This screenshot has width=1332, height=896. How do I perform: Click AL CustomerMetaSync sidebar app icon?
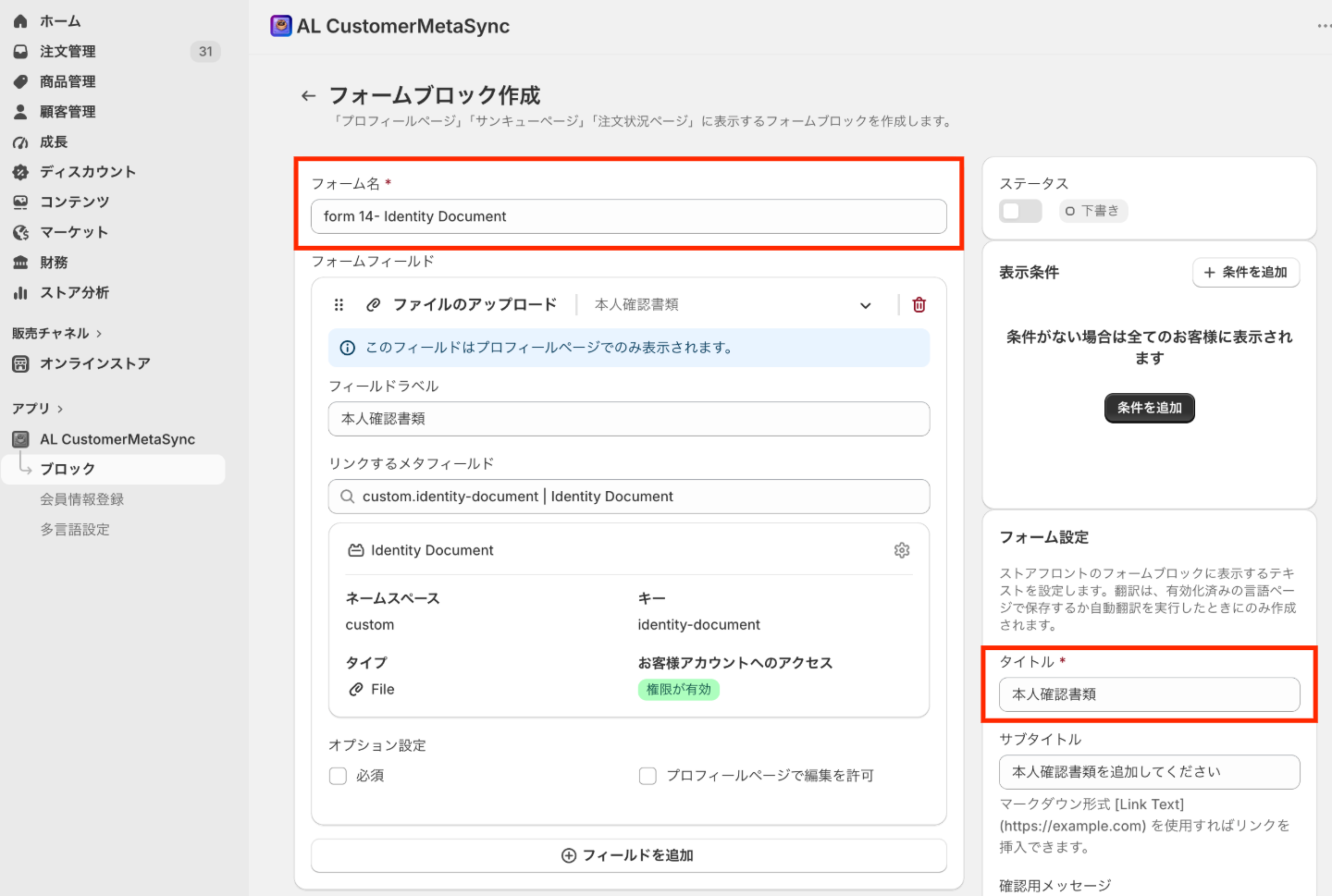[x=20, y=439]
